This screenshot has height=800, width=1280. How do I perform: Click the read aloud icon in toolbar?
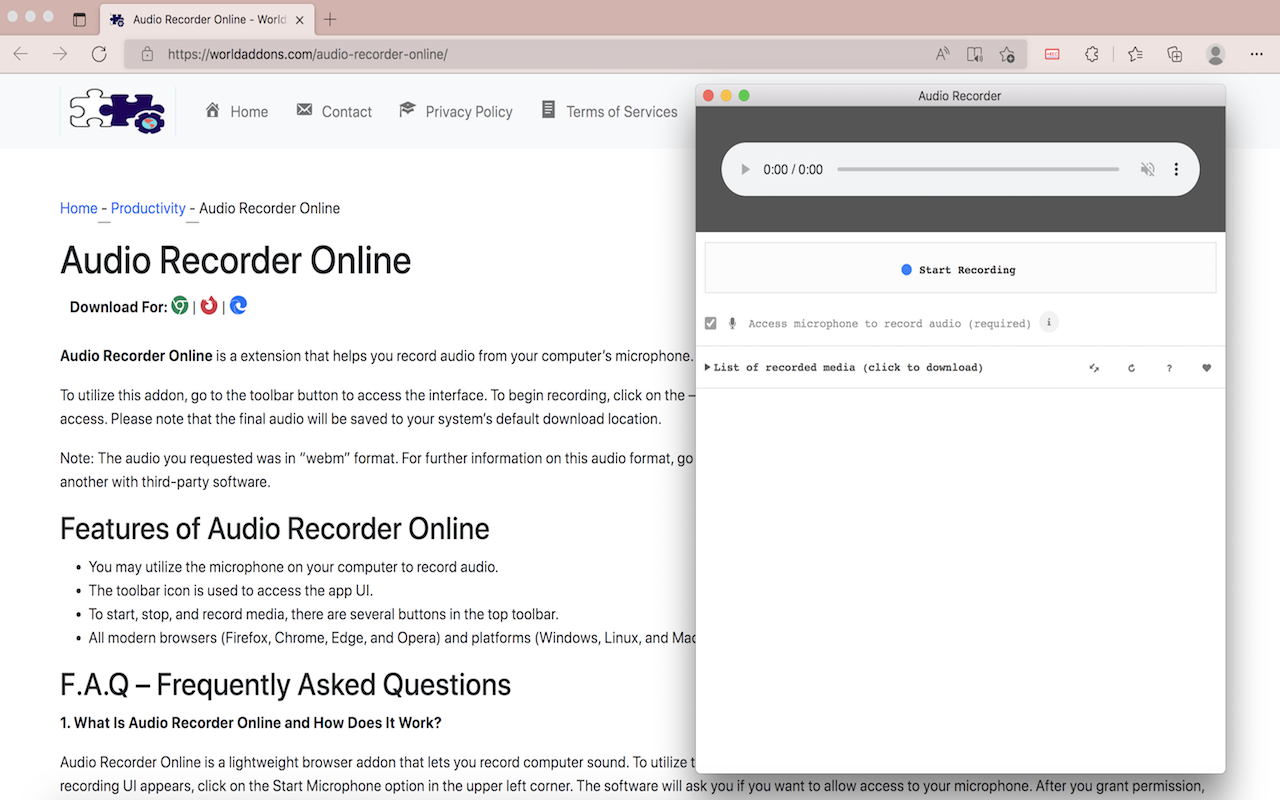point(941,54)
